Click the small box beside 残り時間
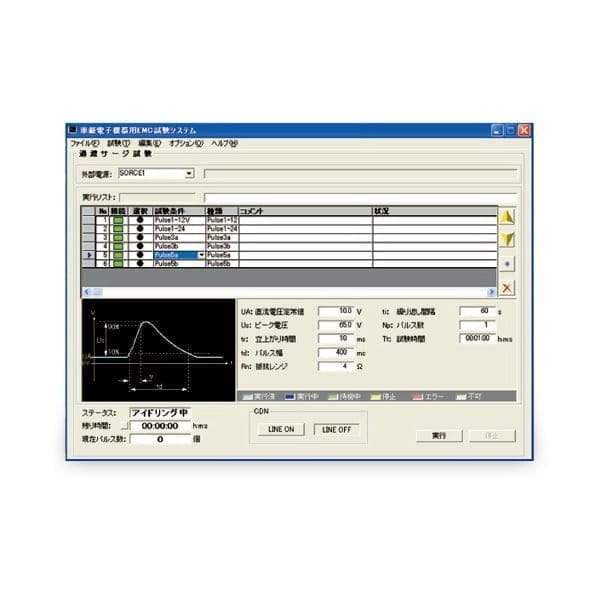The width and height of the screenshot is (600, 600). click(125, 425)
